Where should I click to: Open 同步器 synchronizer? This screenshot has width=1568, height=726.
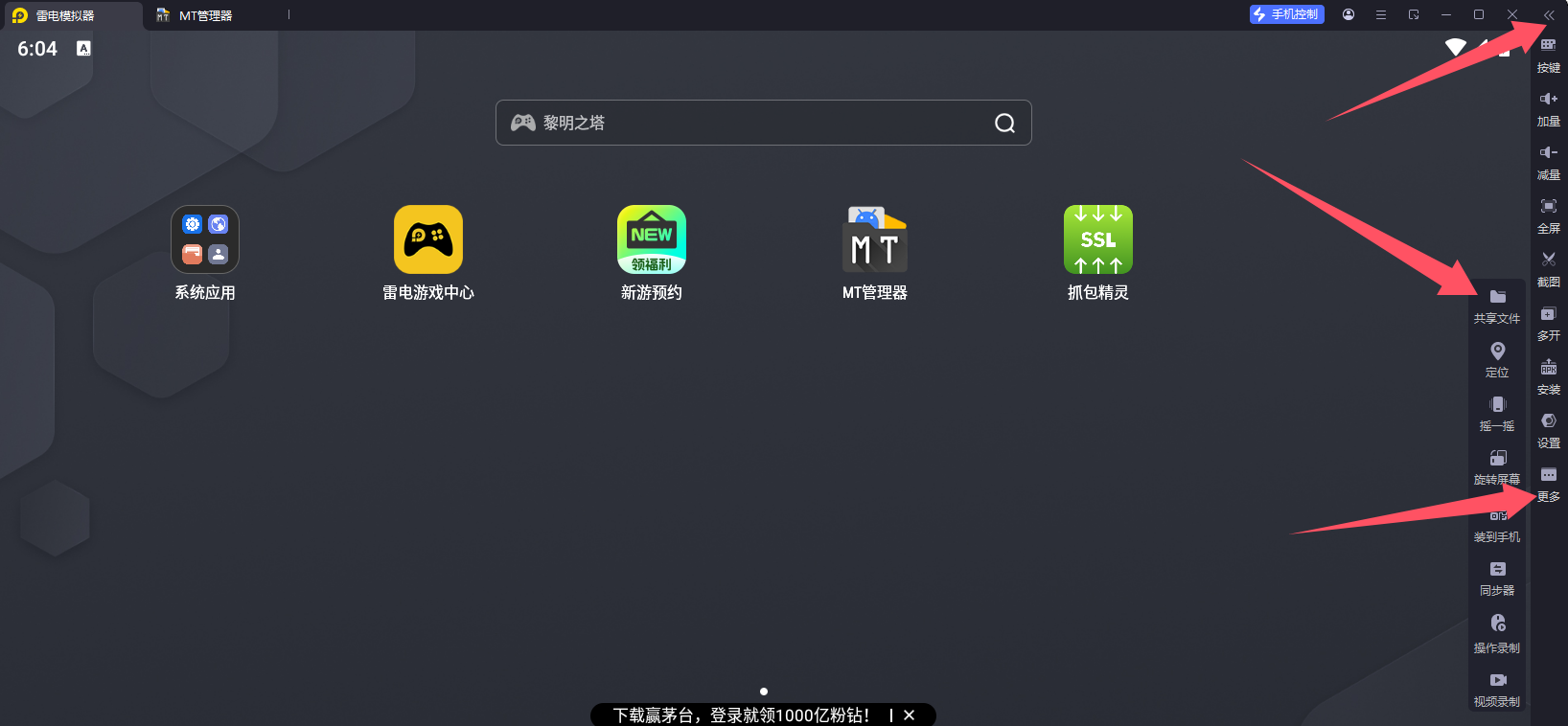[1497, 579]
